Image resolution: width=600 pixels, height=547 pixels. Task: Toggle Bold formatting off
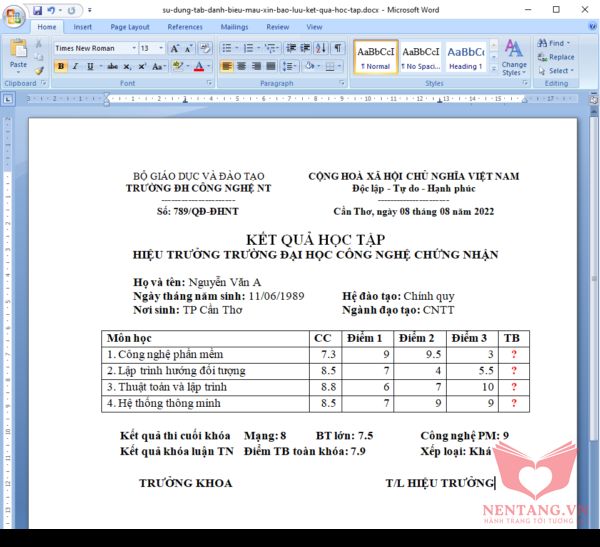pos(61,66)
